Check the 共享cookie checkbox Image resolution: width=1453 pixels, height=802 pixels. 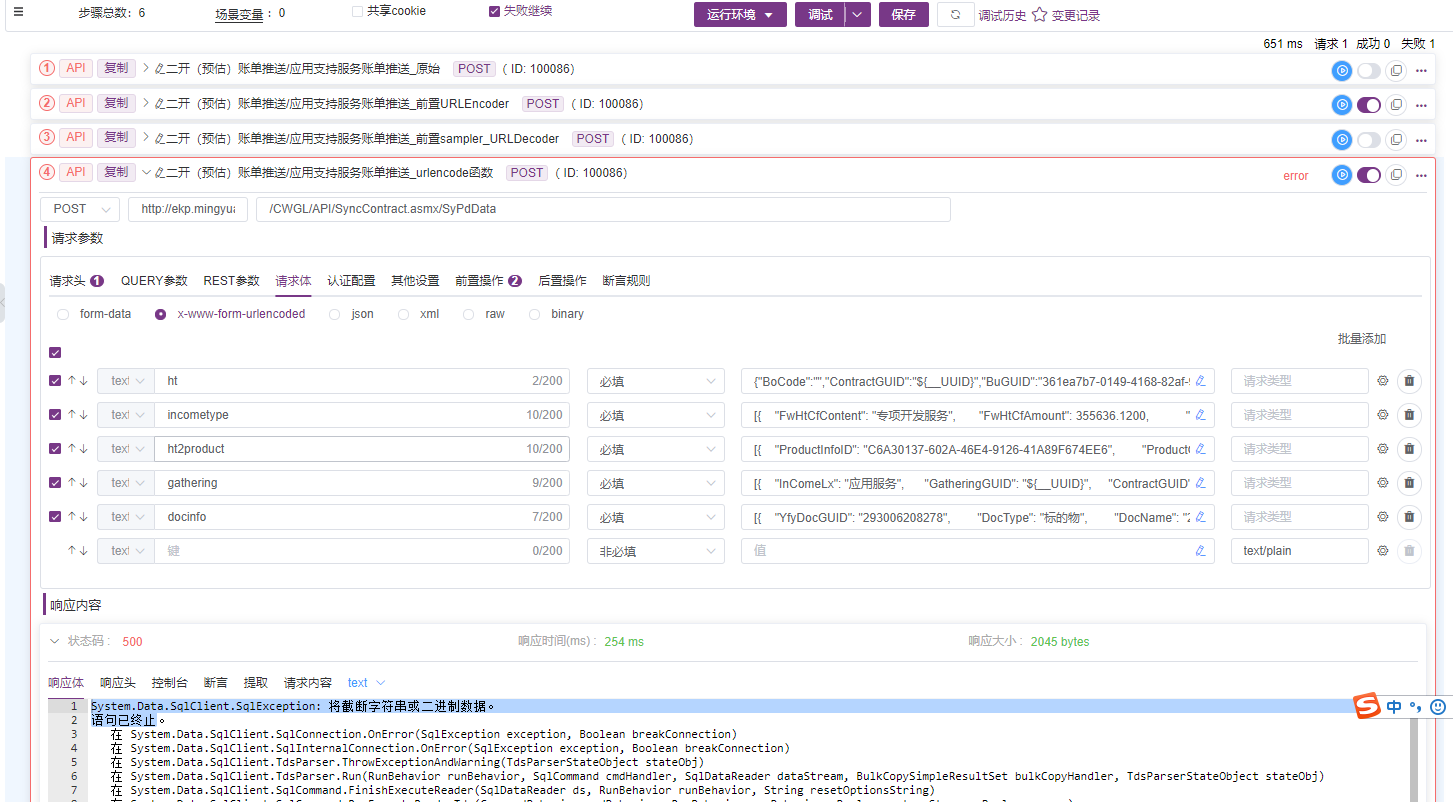[x=357, y=11]
